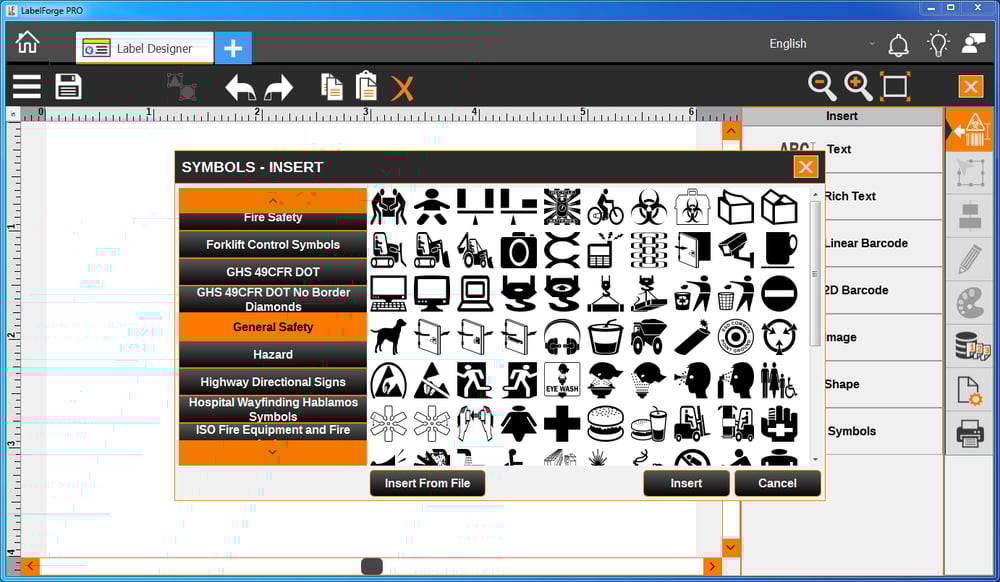1000x582 pixels.
Task: Zoom in on the label canvas
Action: point(855,86)
